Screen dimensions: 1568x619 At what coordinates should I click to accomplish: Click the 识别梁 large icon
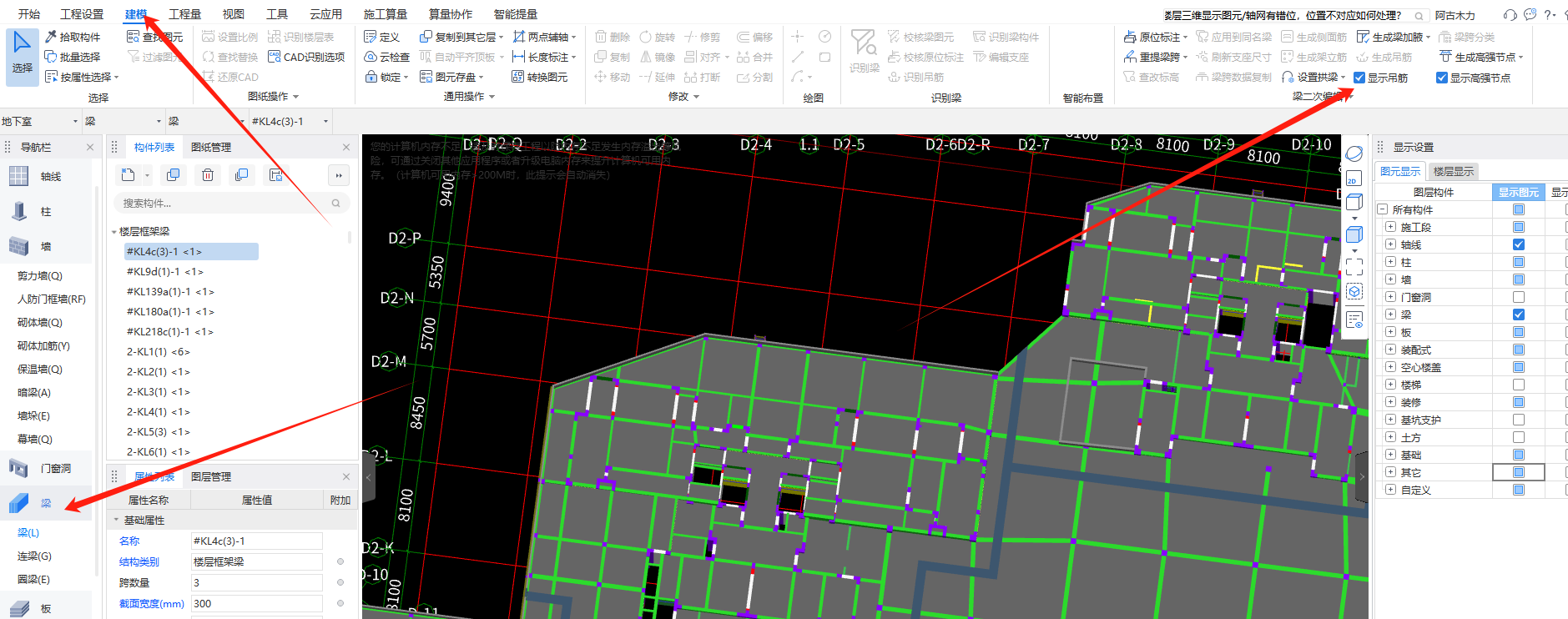(864, 50)
